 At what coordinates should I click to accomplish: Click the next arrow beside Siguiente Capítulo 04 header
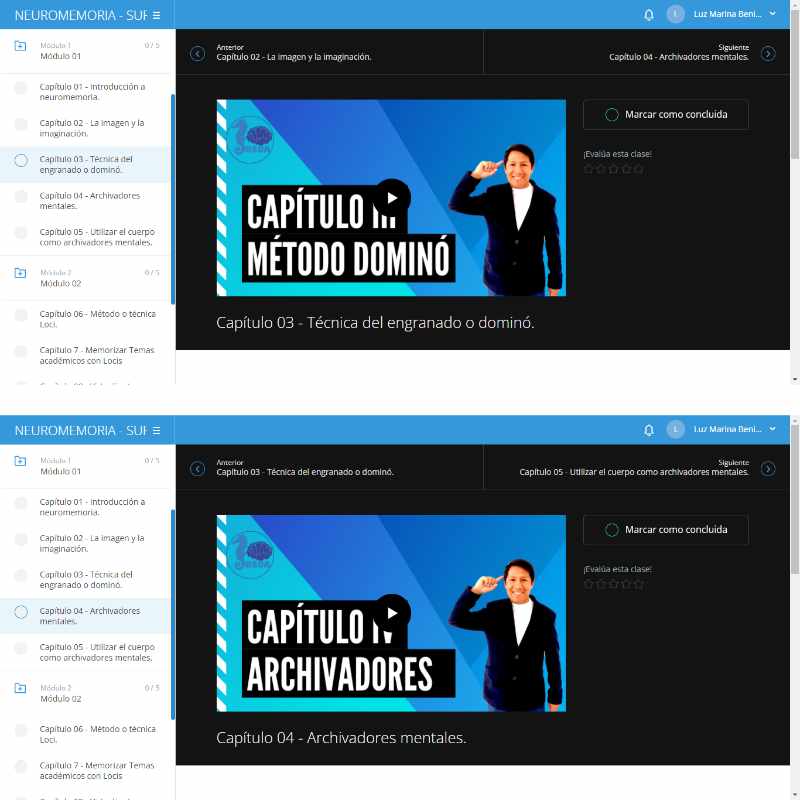pos(767,53)
